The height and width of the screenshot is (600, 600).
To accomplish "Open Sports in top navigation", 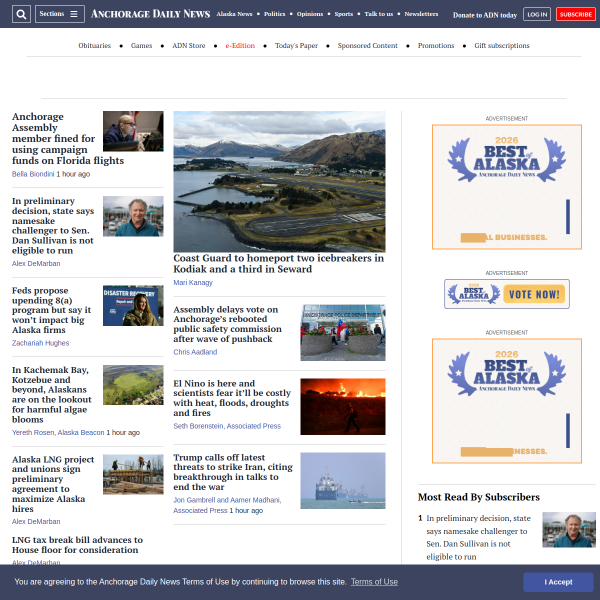I will pyautogui.click(x=344, y=14).
